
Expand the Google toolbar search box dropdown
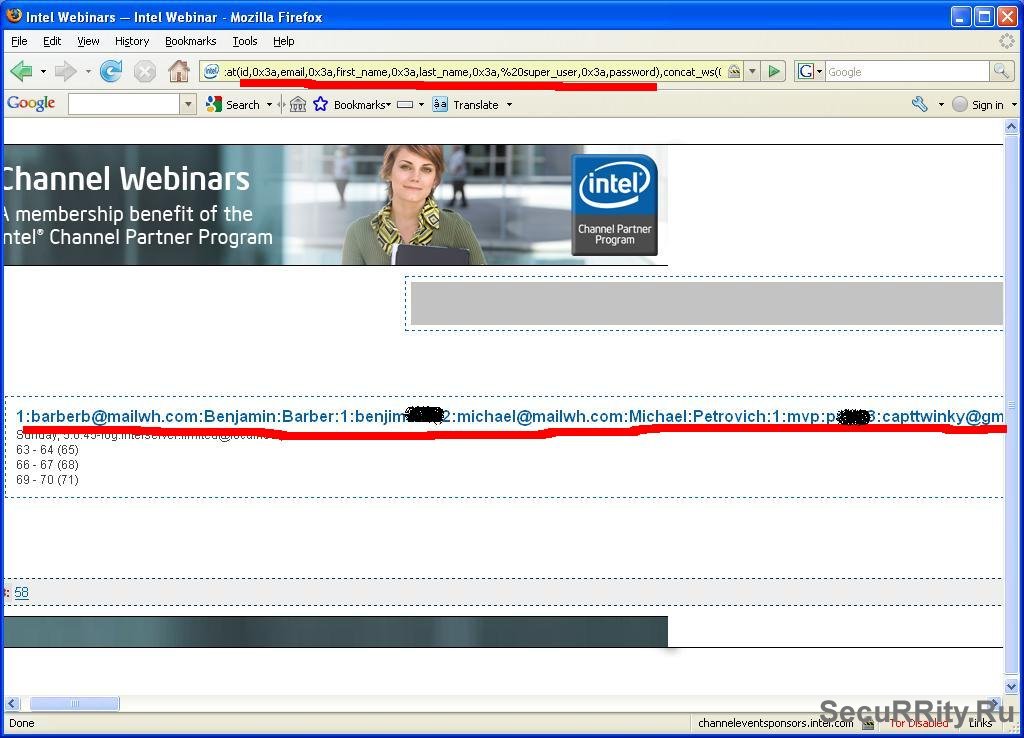tap(188, 104)
